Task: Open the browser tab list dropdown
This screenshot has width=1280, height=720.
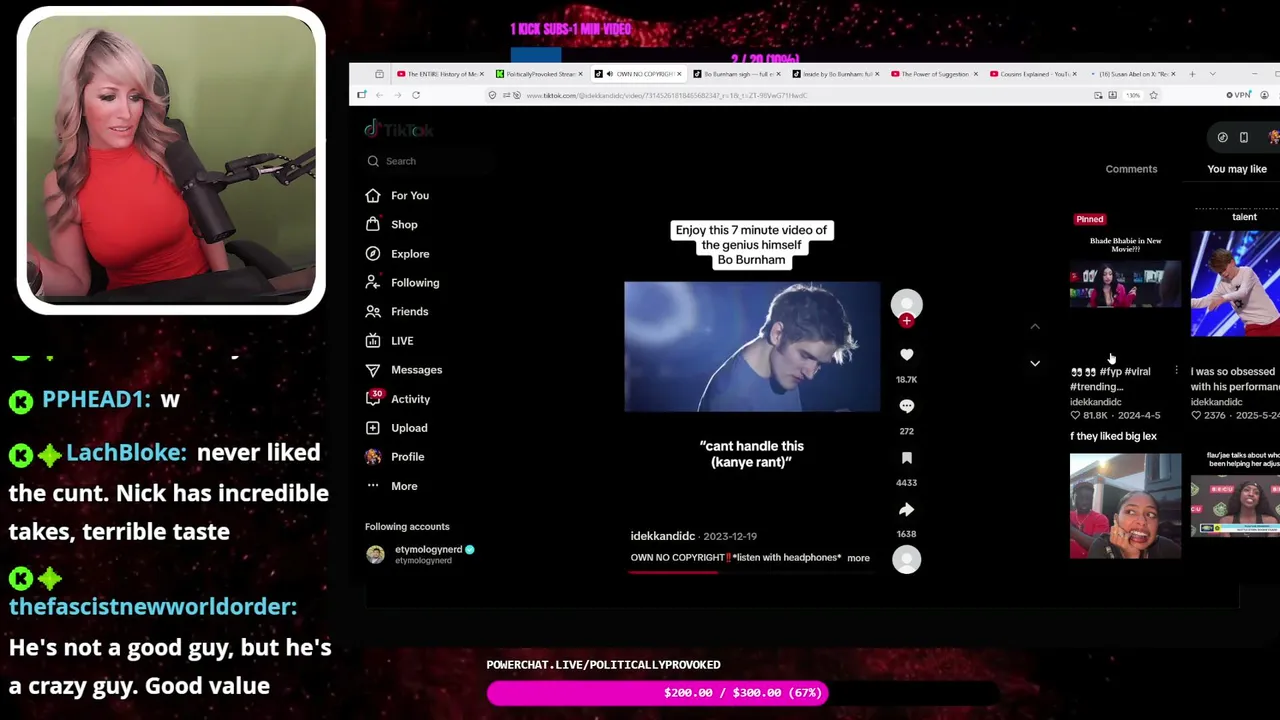Action: [x=1213, y=74]
